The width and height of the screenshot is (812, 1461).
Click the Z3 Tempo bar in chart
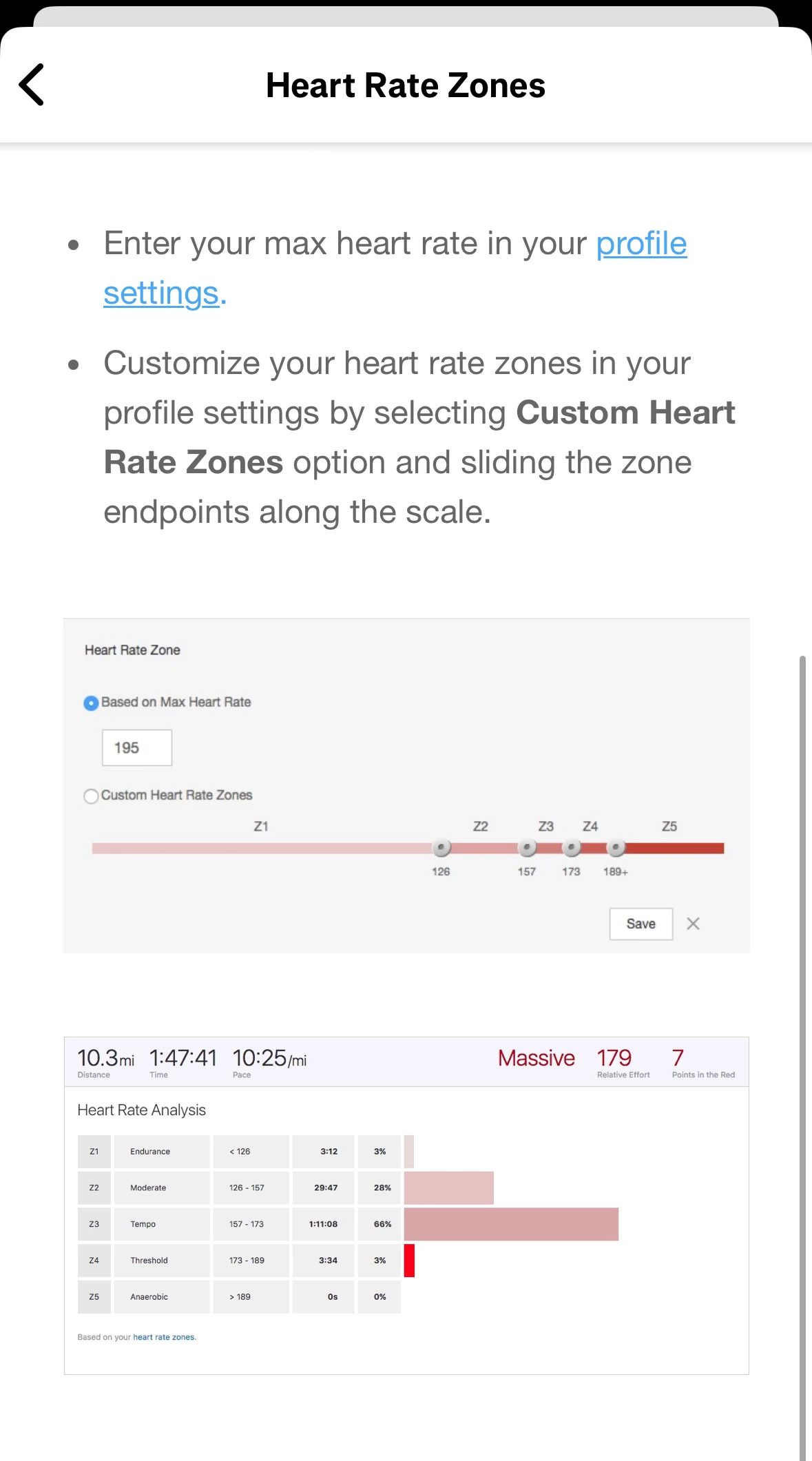tap(511, 1224)
